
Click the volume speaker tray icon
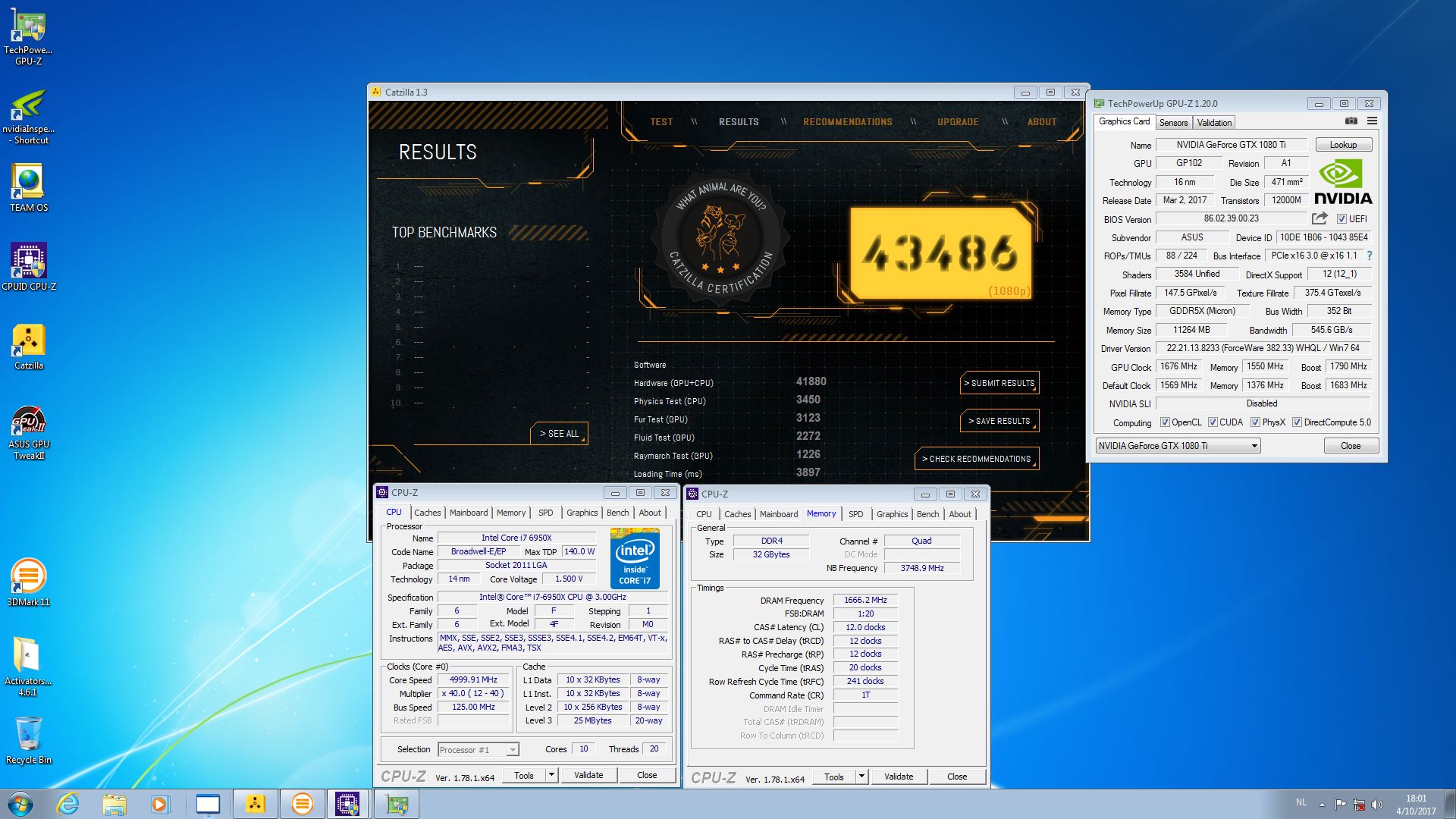(x=1377, y=805)
